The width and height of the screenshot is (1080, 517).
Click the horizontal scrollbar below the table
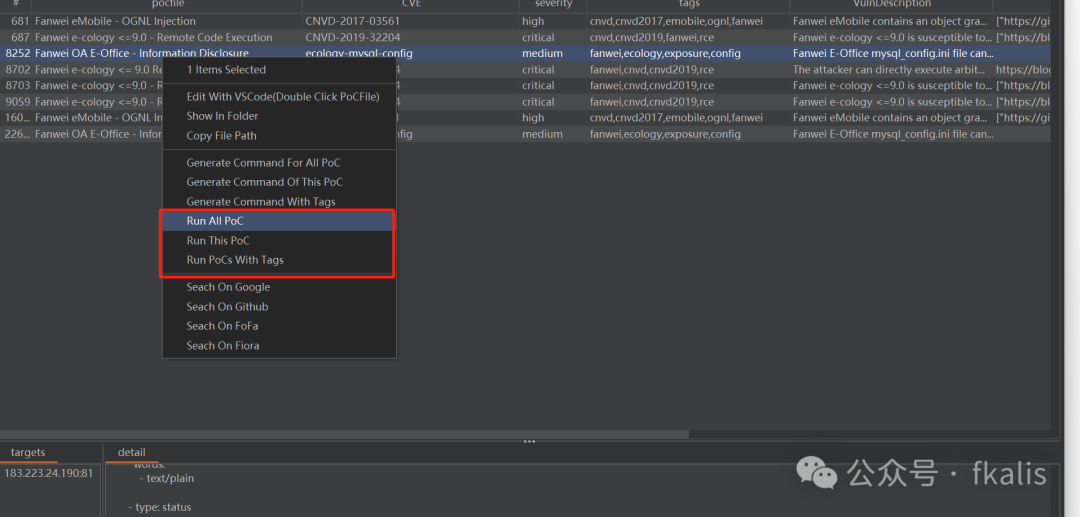[344, 434]
